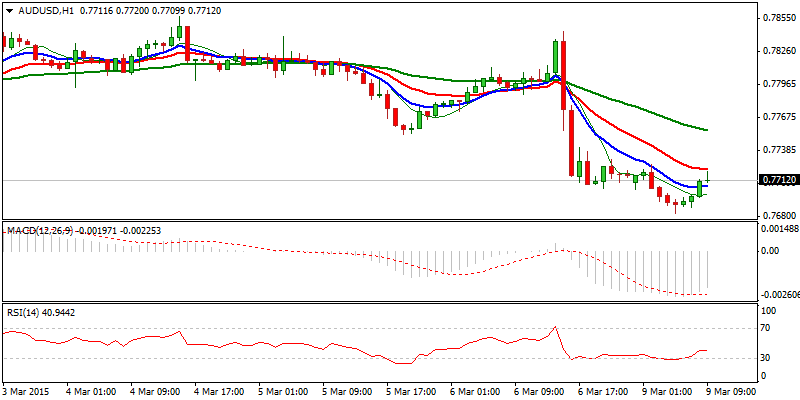800x400 pixels.
Task: Click the 9 Mar 09:00 time label
Action: pos(730,391)
